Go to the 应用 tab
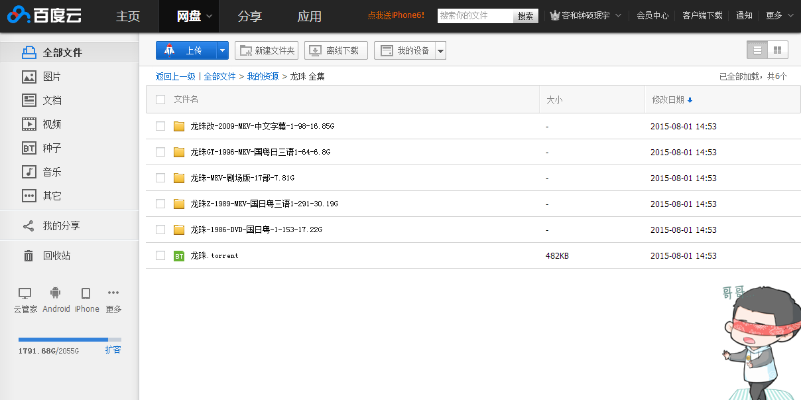Viewport: 801px width, 400px height. pos(310,16)
